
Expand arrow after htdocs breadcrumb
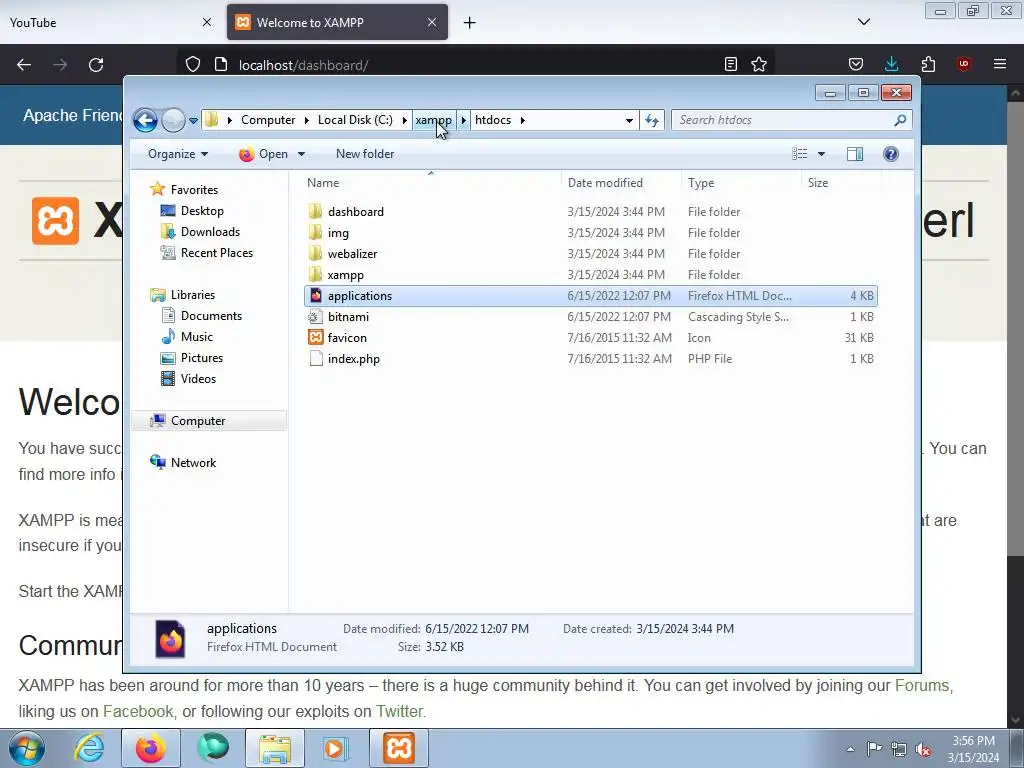522,120
